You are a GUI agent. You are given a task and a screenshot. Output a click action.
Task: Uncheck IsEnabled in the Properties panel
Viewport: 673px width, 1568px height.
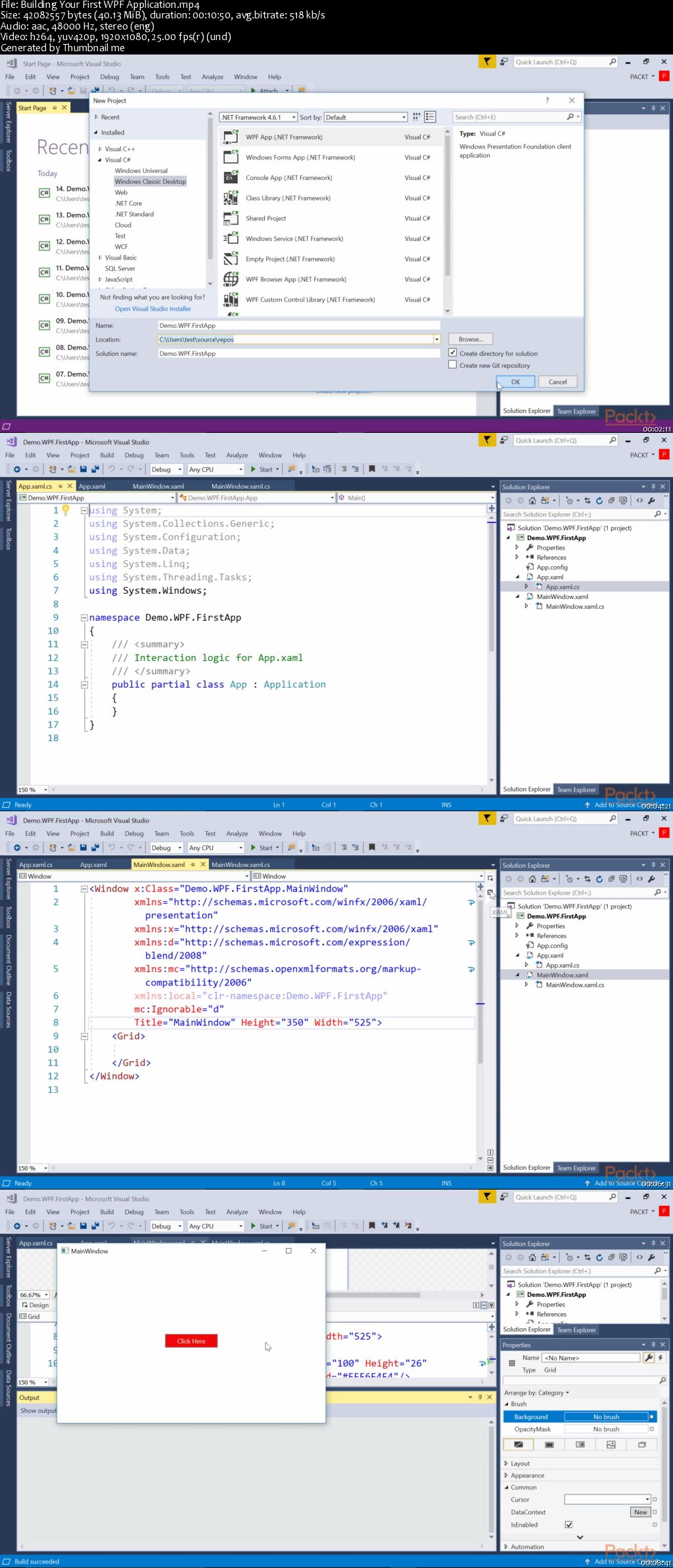coord(569,1525)
